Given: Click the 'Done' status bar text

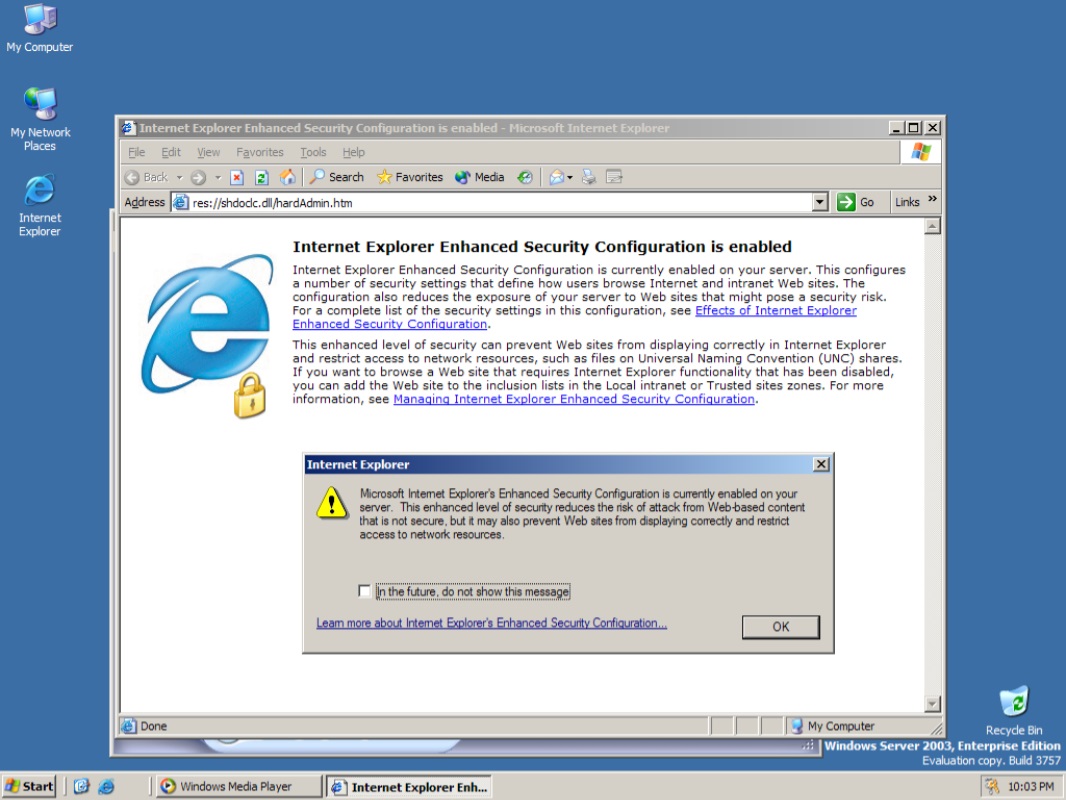Looking at the screenshot, I should coord(154,726).
